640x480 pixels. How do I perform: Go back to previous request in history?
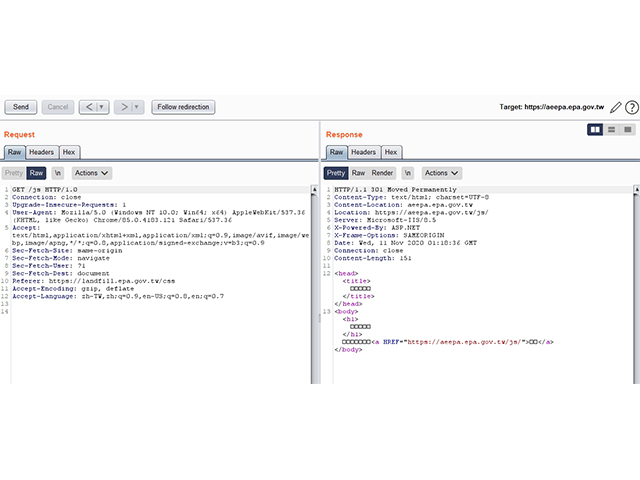pos(89,107)
